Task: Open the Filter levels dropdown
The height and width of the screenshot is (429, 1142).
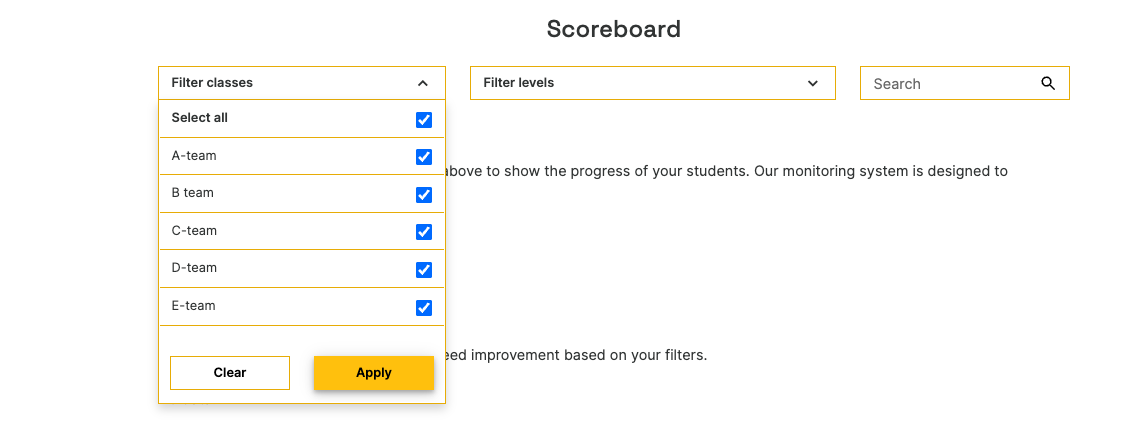Action: 652,83
